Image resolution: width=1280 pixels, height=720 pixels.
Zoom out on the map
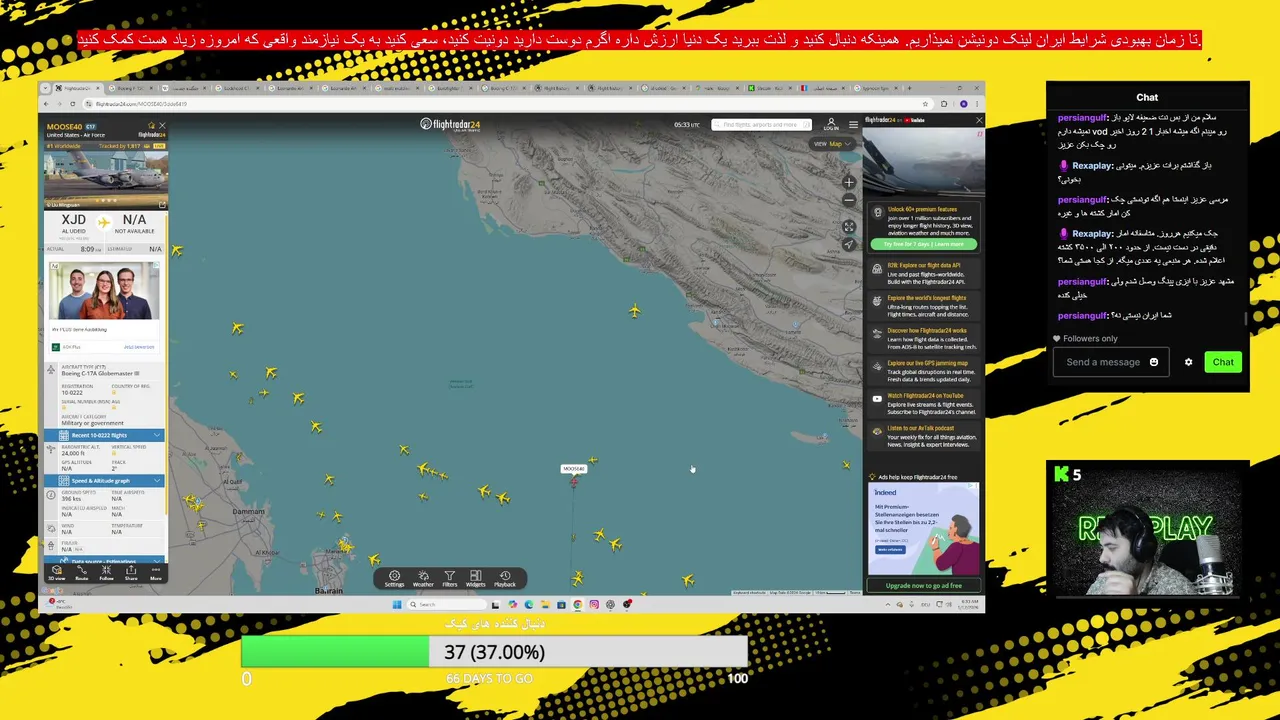point(849,199)
